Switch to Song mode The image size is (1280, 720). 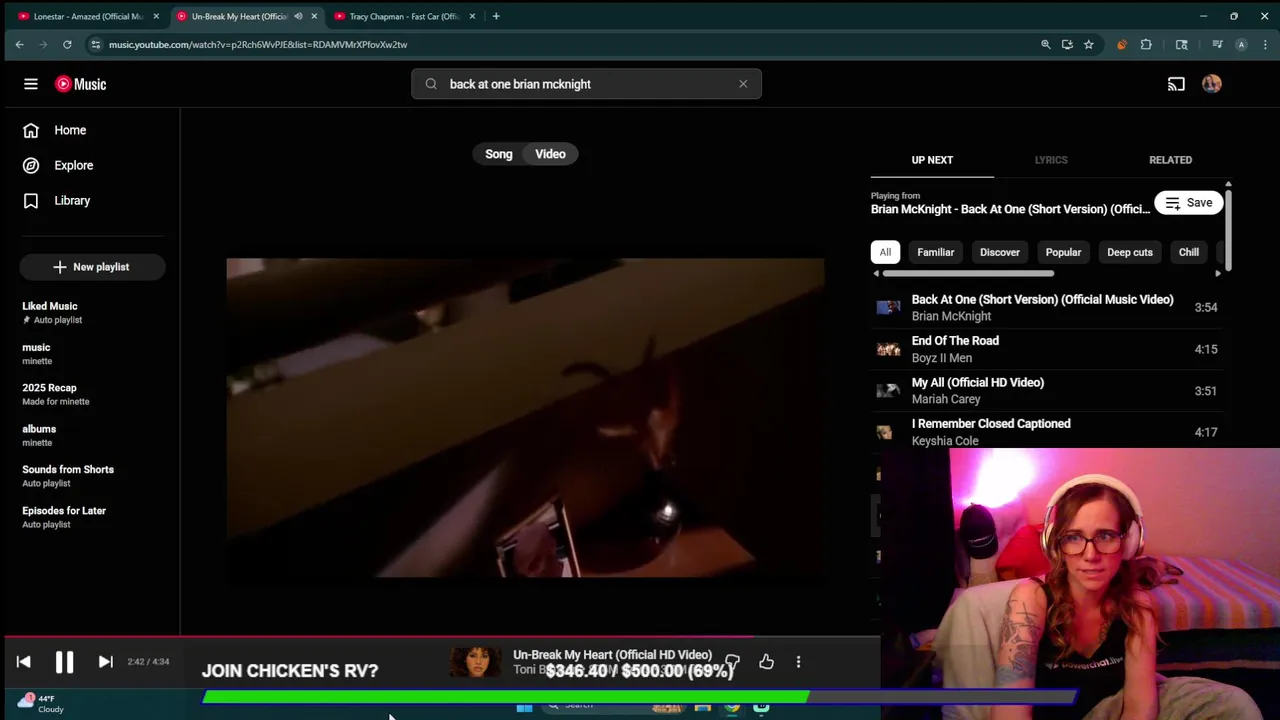[498, 154]
